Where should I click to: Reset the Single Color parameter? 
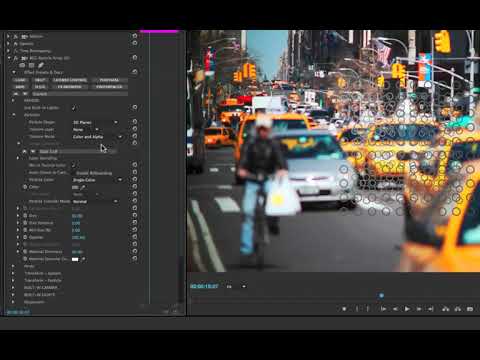click(135, 179)
